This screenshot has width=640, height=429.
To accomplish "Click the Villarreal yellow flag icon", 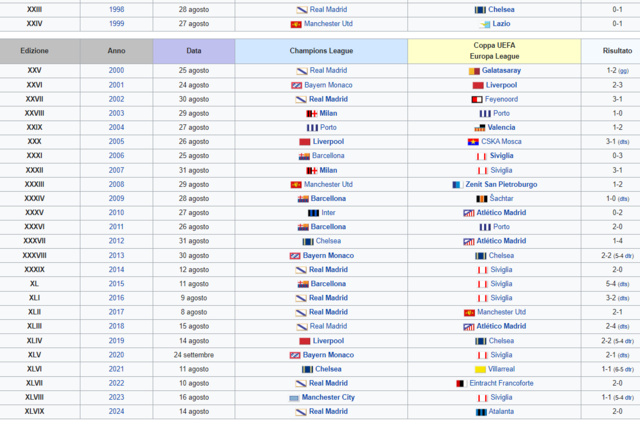I will click(x=480, y=369).
